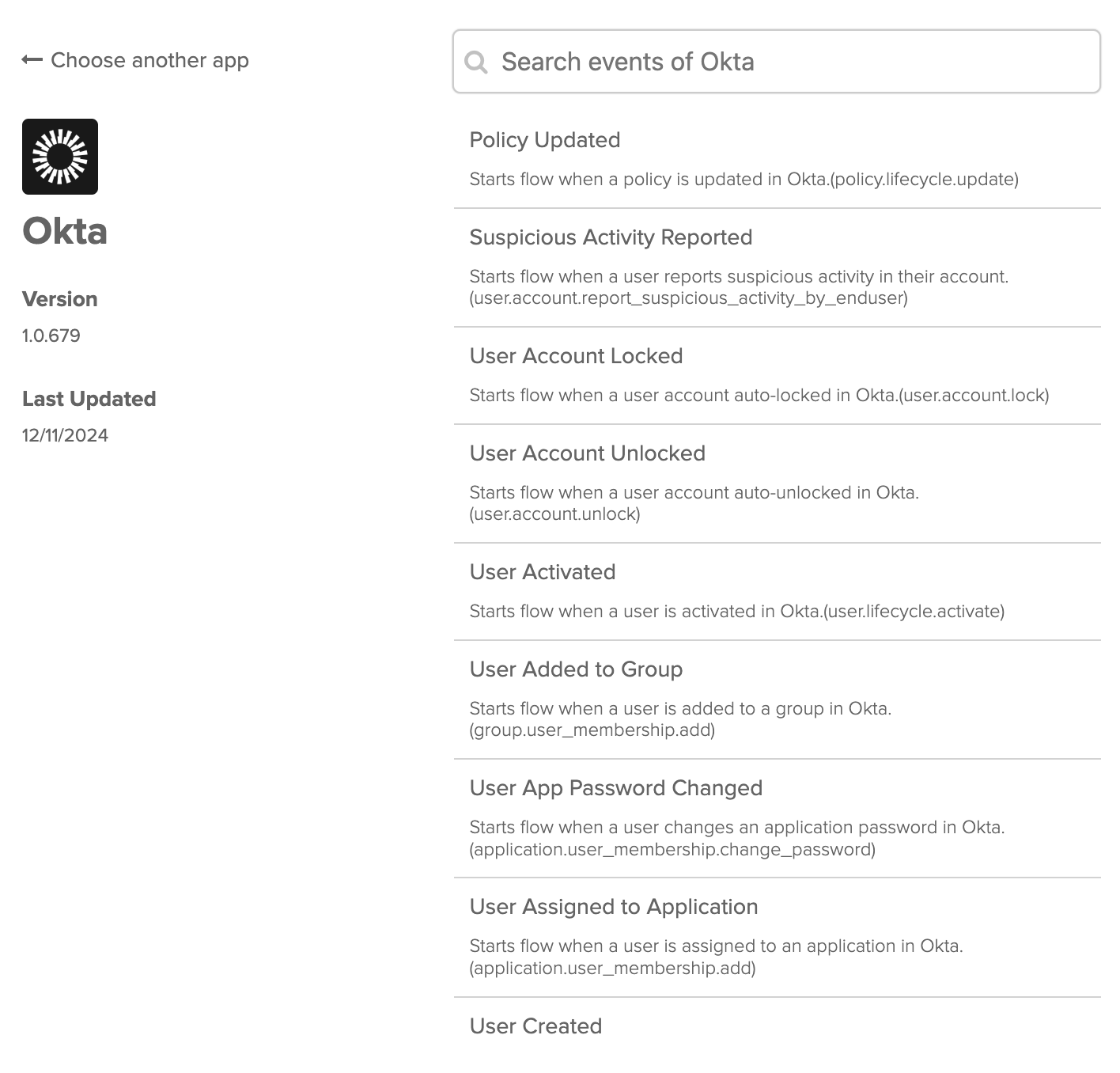Click the 'Last Updated' date text

(65, 434)
